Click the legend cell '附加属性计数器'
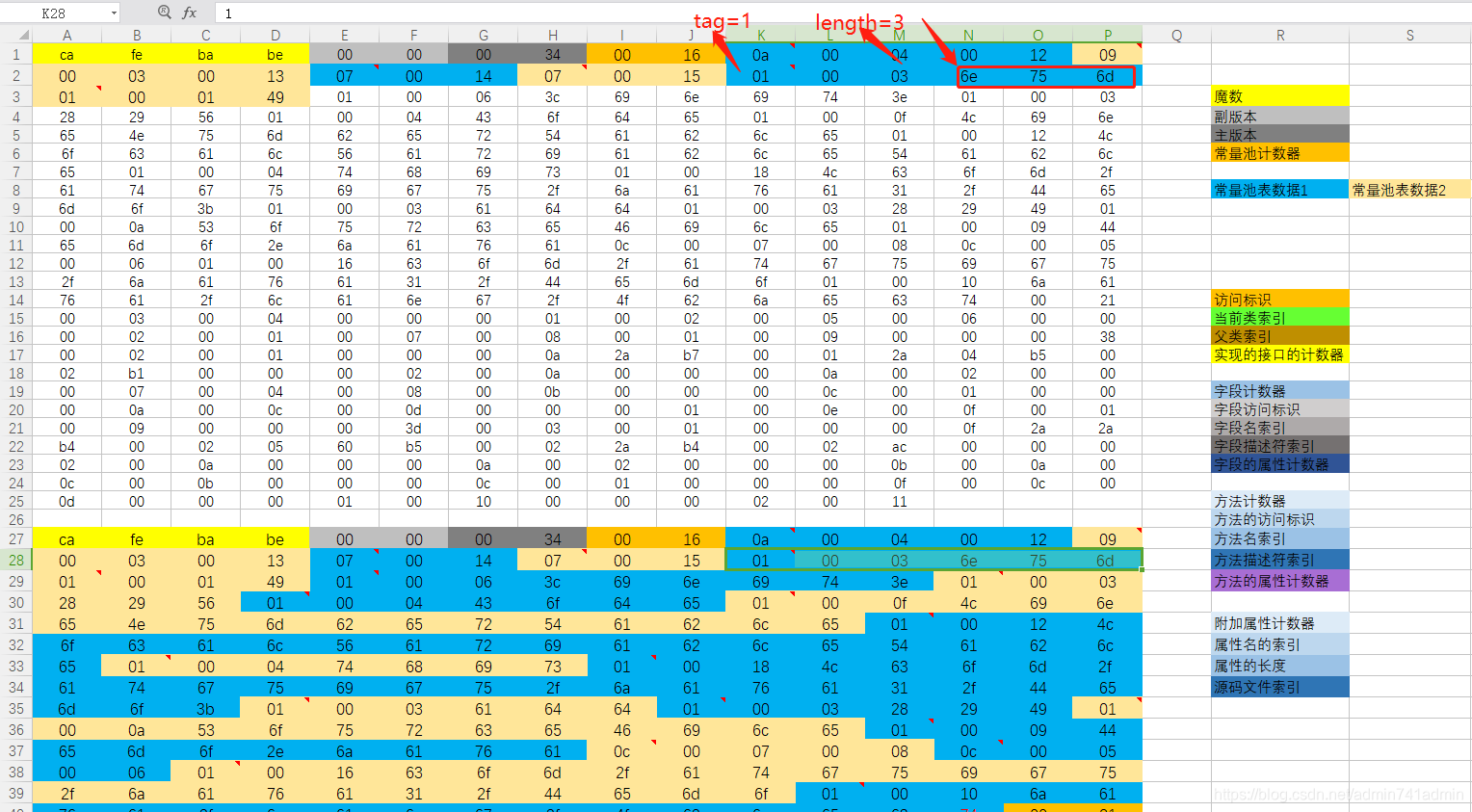The width and height of the screenshot is (1472, 812). coord(1280,623)
